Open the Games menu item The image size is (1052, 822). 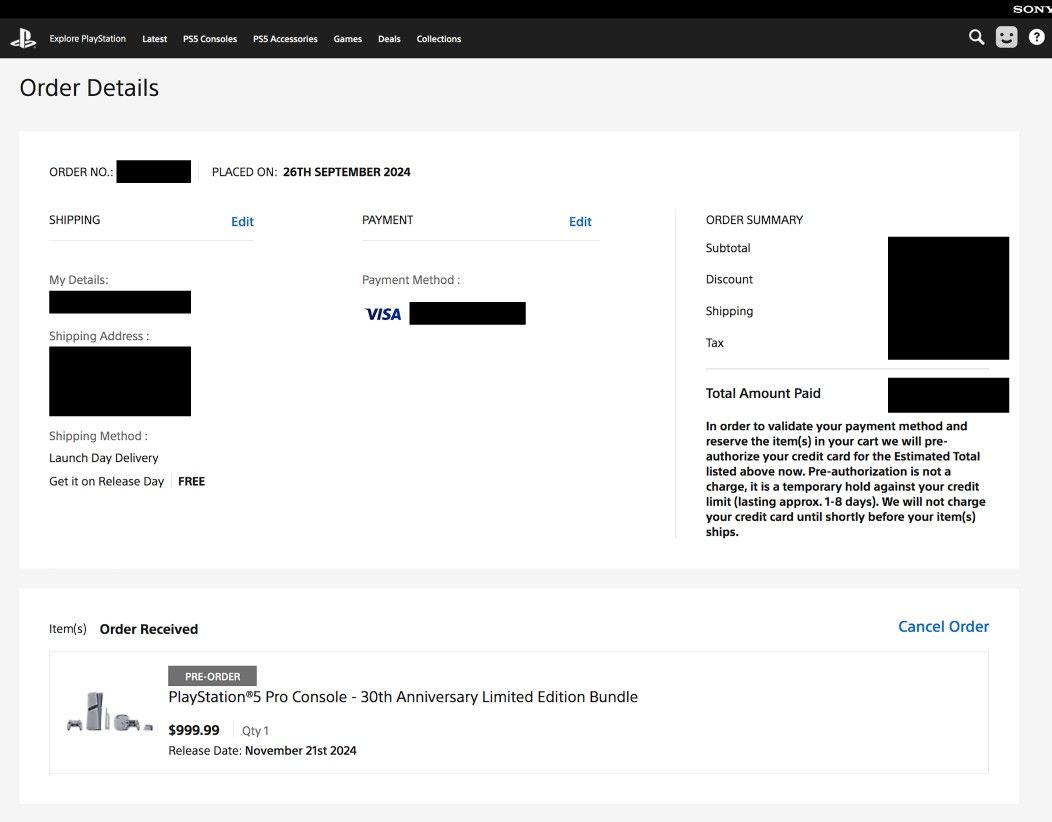[348, 39]
